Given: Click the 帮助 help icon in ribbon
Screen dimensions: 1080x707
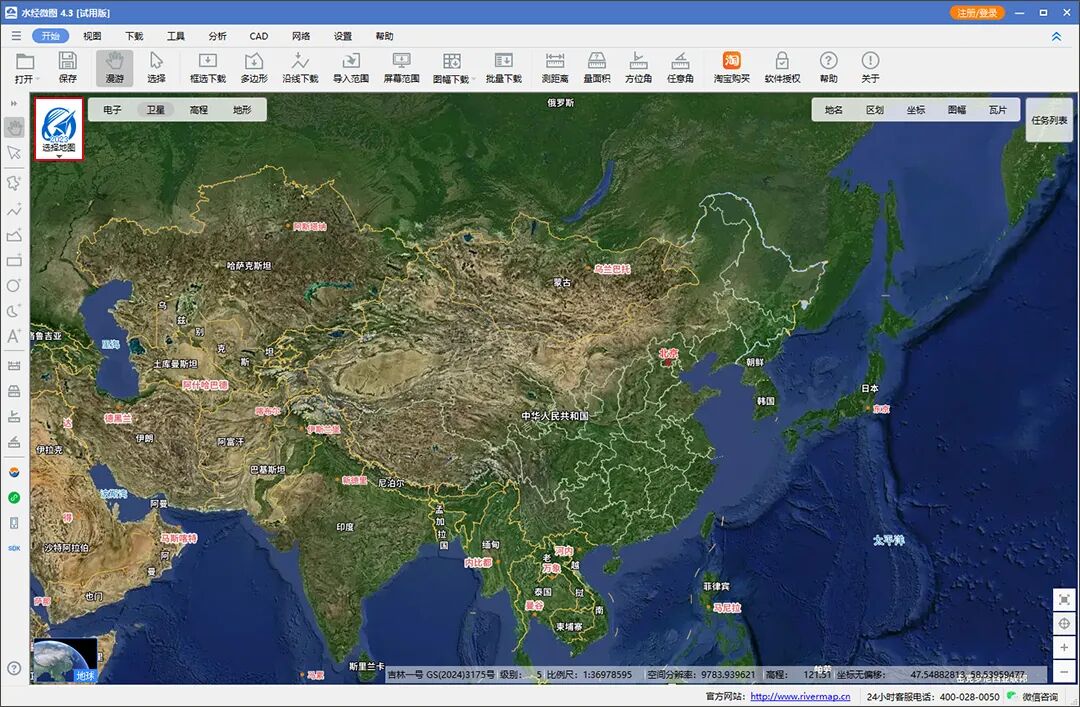Looking at the screenshot, I should tap(829, 68).
